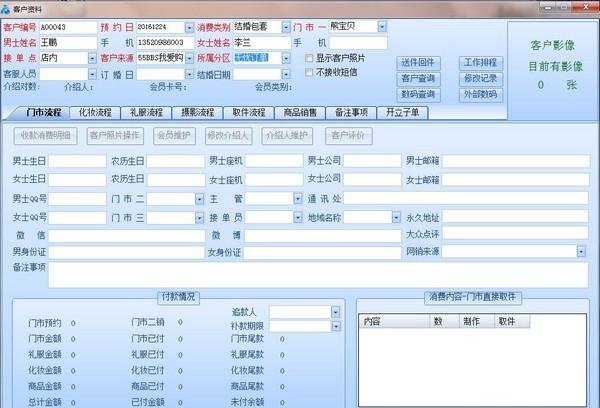Open the 追款人 dropdown
The height and width of the screenshot is (408, 600).
point(335,312)
